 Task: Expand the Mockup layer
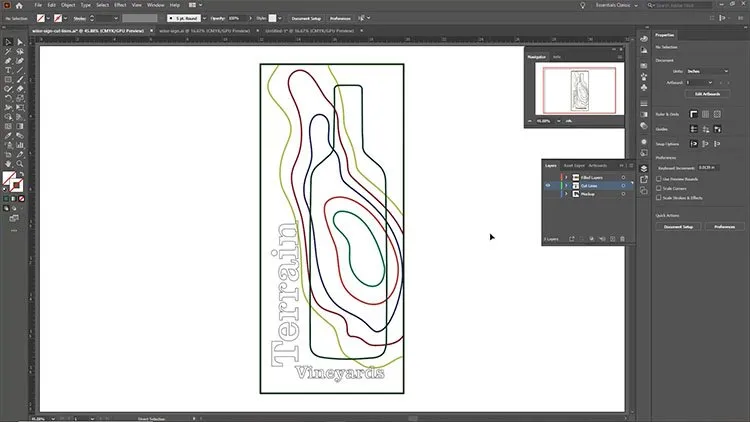point(566,194)
